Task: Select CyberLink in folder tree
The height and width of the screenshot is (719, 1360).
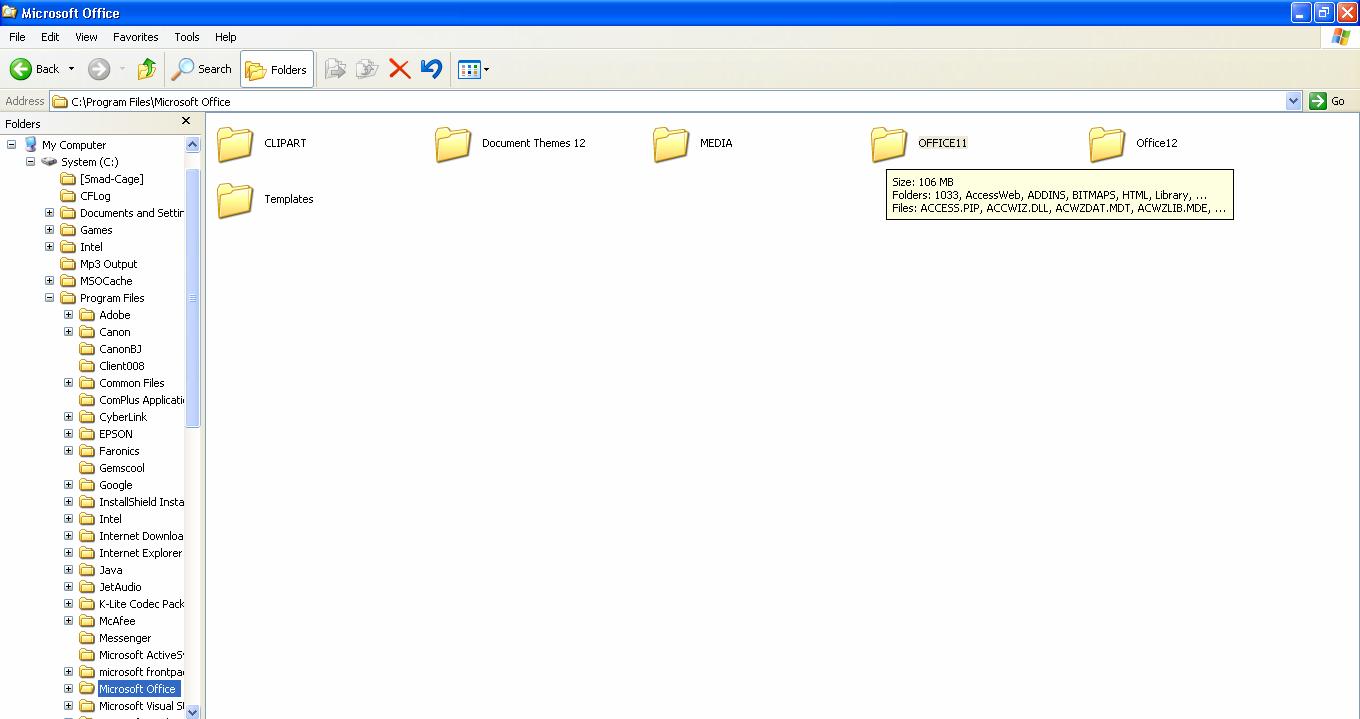Action: pos(122,417)
